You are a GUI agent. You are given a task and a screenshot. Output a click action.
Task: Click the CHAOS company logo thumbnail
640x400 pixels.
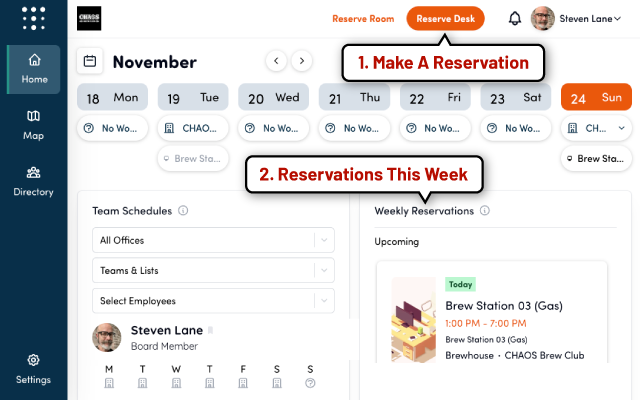tap(89, 18)
